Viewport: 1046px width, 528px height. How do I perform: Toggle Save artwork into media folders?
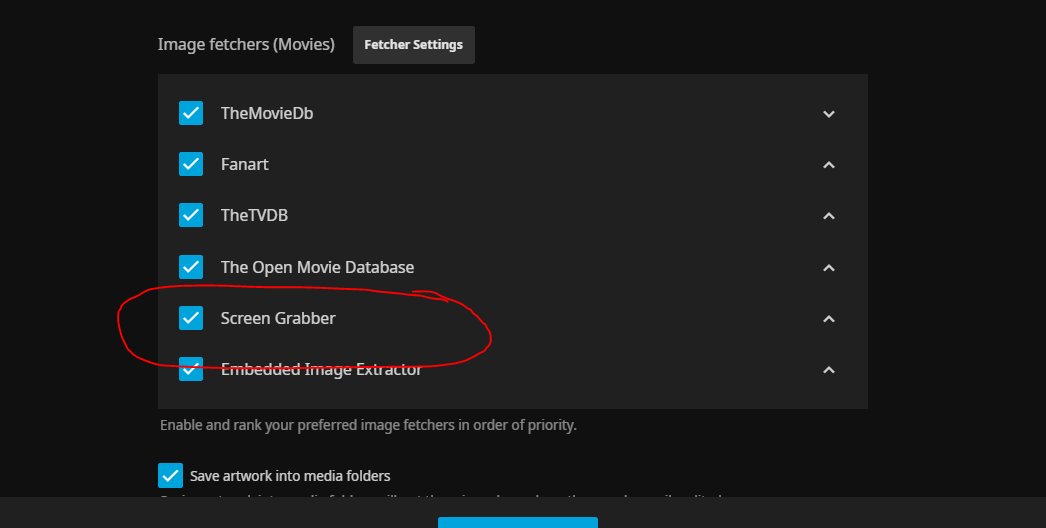point(171,475)
